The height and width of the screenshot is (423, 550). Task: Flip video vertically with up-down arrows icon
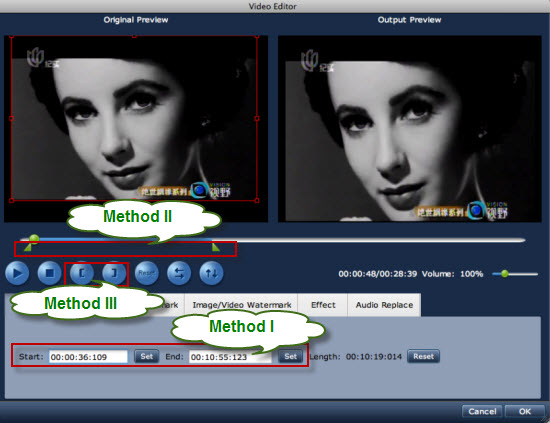pos(211,273)
